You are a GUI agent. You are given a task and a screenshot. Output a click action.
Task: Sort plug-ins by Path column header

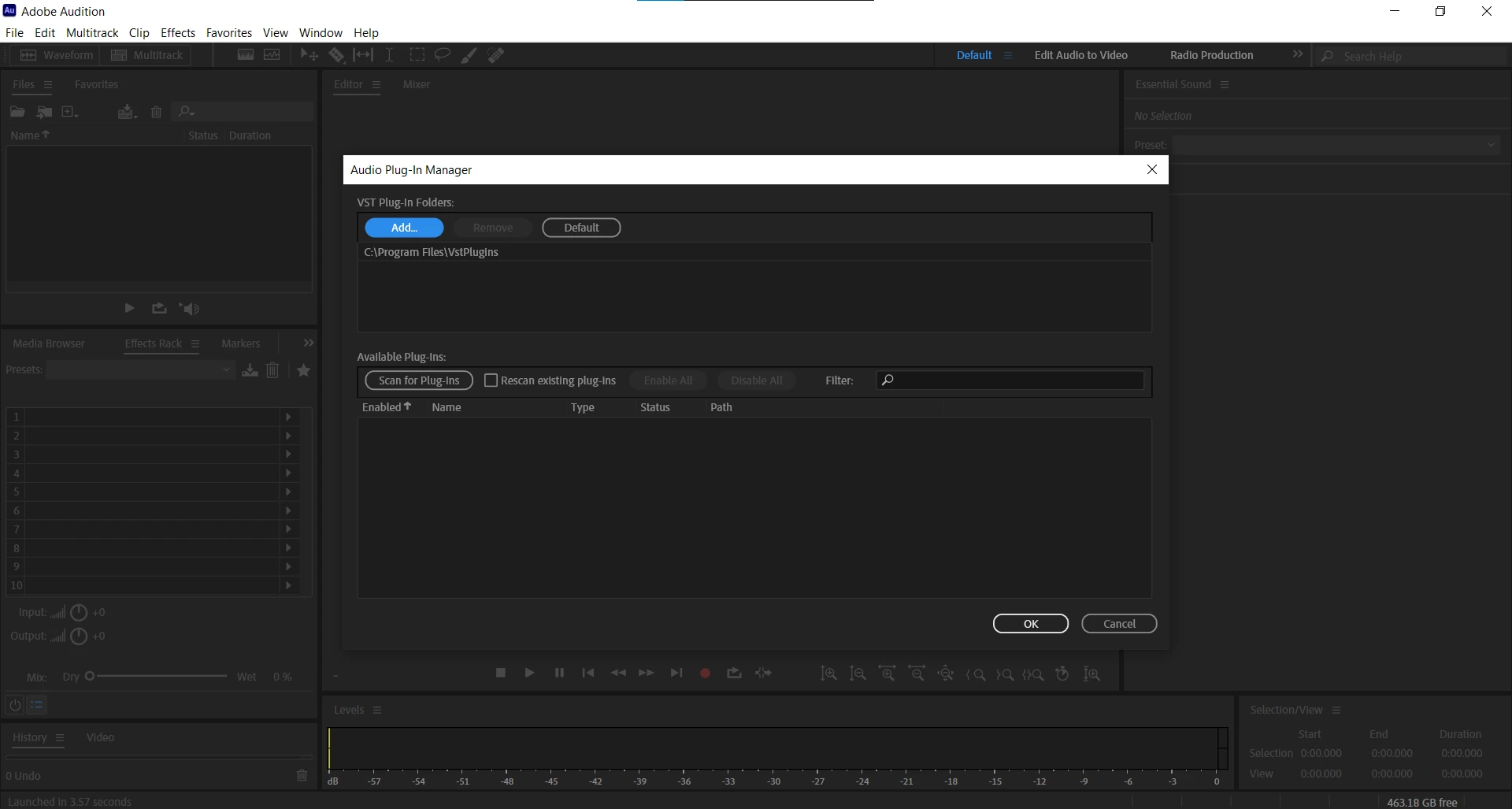721,407
